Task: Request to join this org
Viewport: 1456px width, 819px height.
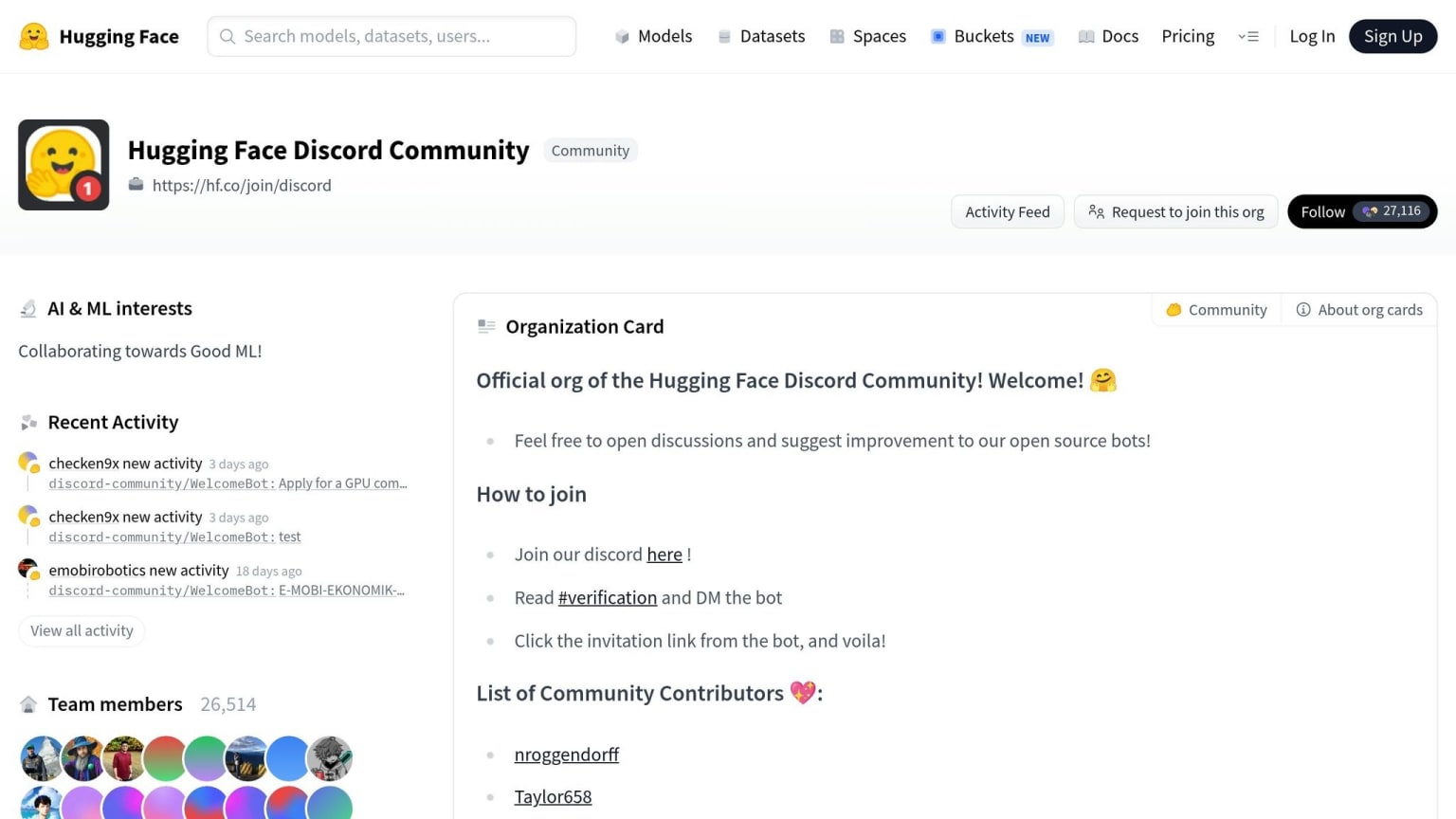Action: (x=1175, y=211)
